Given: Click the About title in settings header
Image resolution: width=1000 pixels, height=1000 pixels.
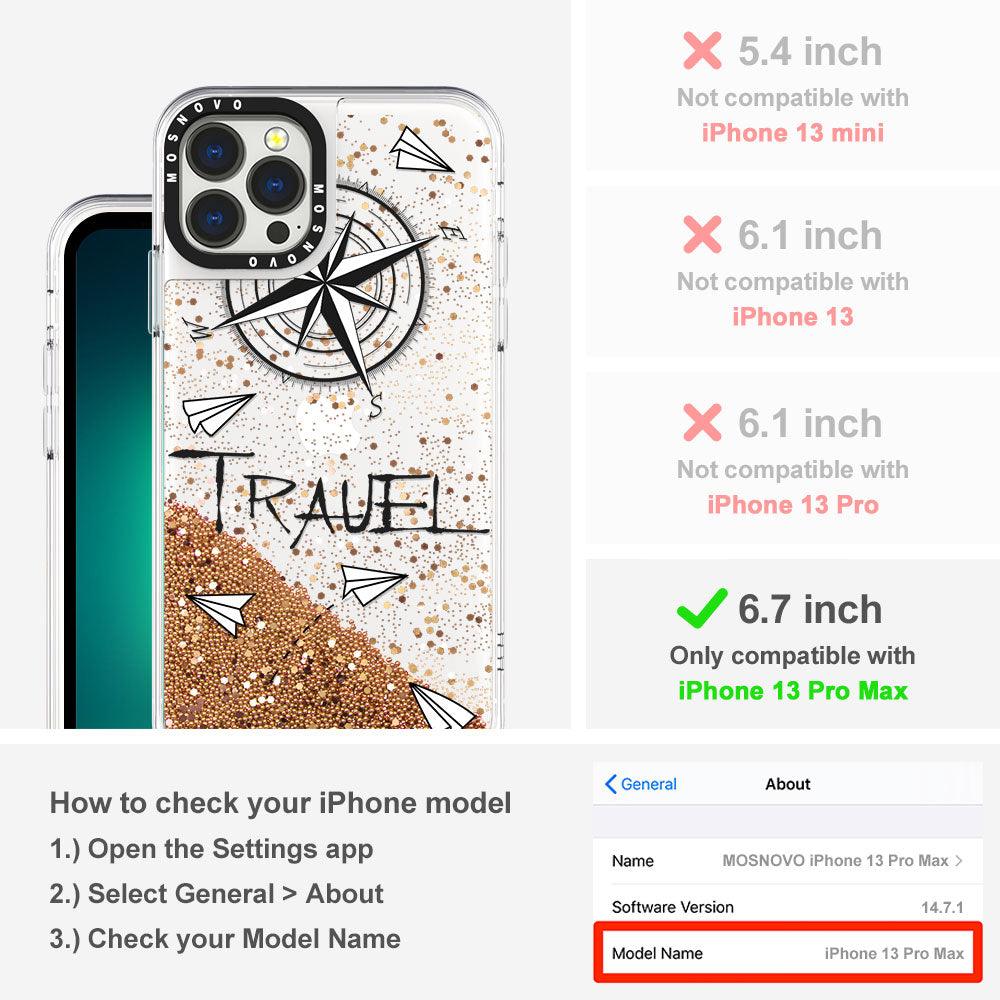Looking at the screenshot, I should point(788,784).
